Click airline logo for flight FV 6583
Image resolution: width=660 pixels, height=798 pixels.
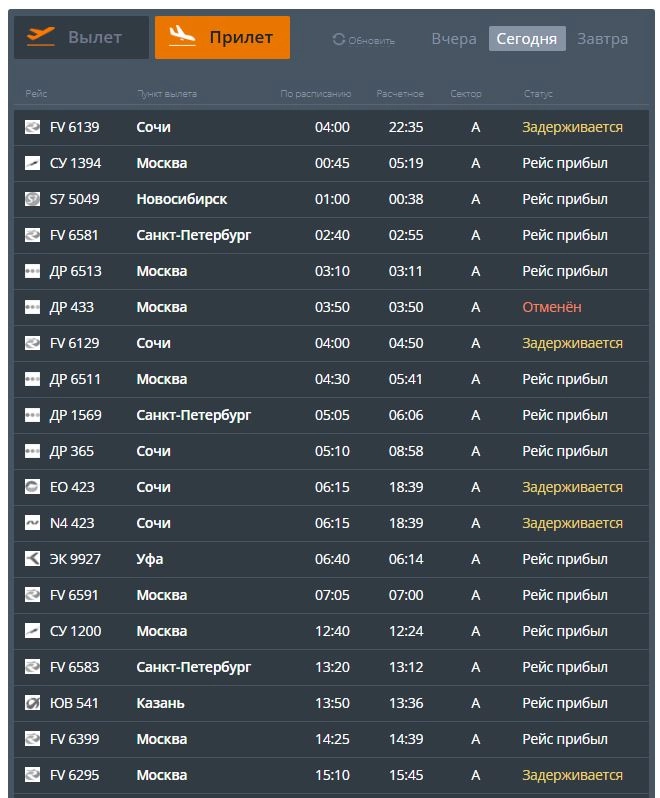click(x=33, y=667)
